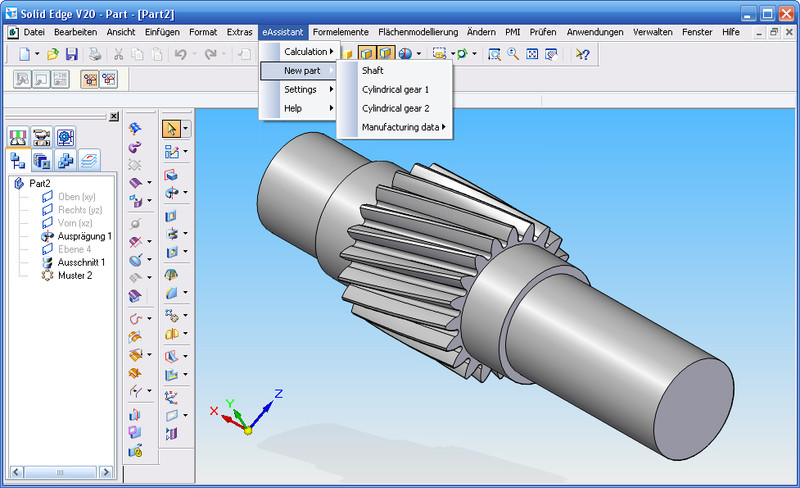800x488 pixels.
Task: Click the Print icon in the toolbar
Action: click(x=94, y=53)
